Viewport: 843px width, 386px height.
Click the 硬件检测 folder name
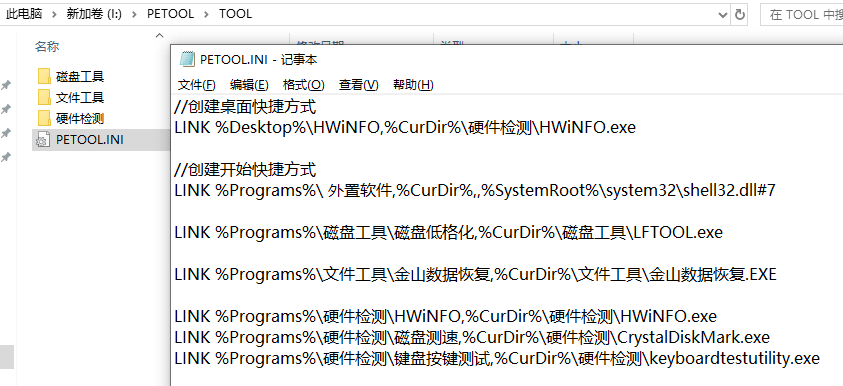pos(80,118)
